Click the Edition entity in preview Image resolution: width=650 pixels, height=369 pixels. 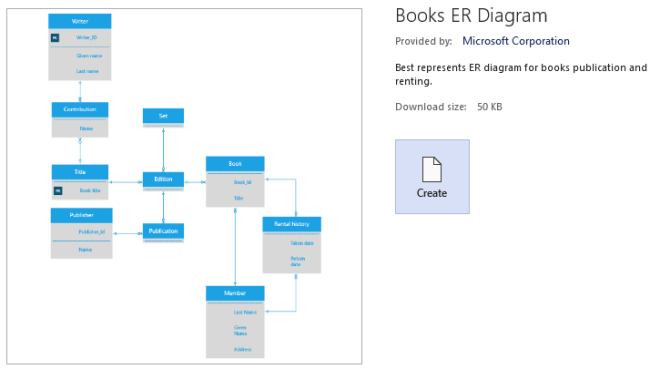click(x=163, y=181)
